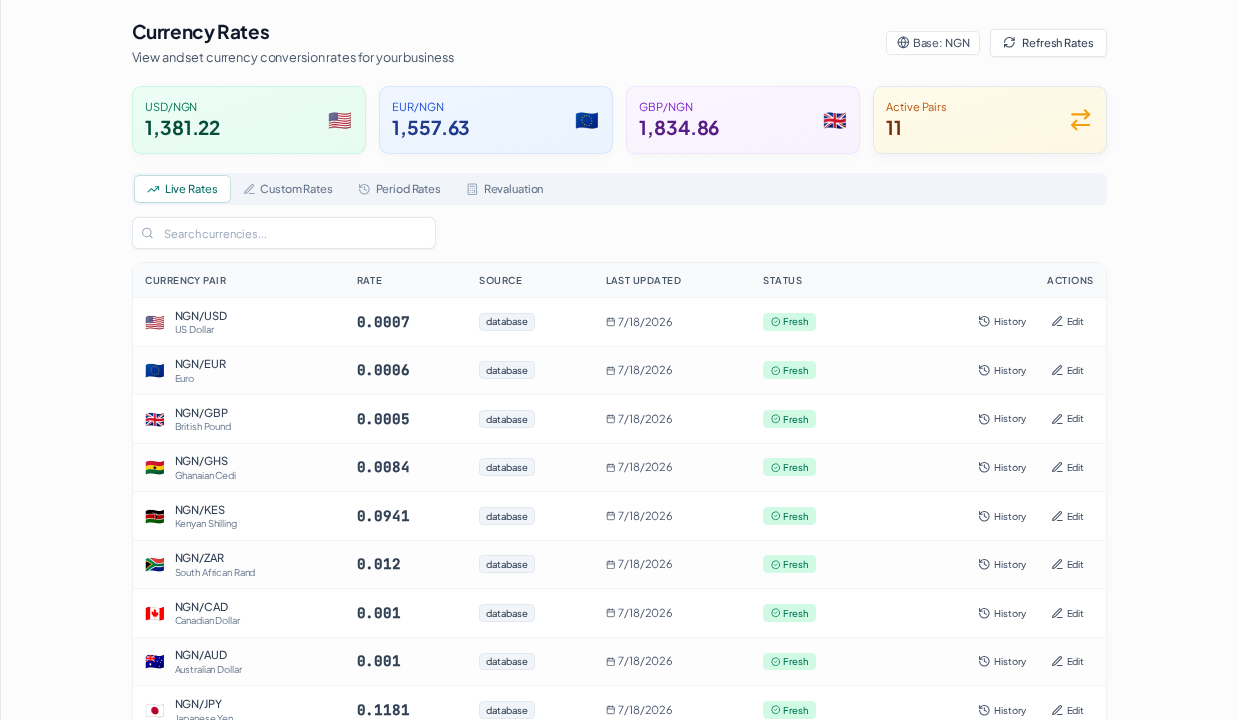Edit the NGN/JPY rate
The width and height of the screenshot is (1237, 720).
pyautogui.click(x=1067, y=710)
